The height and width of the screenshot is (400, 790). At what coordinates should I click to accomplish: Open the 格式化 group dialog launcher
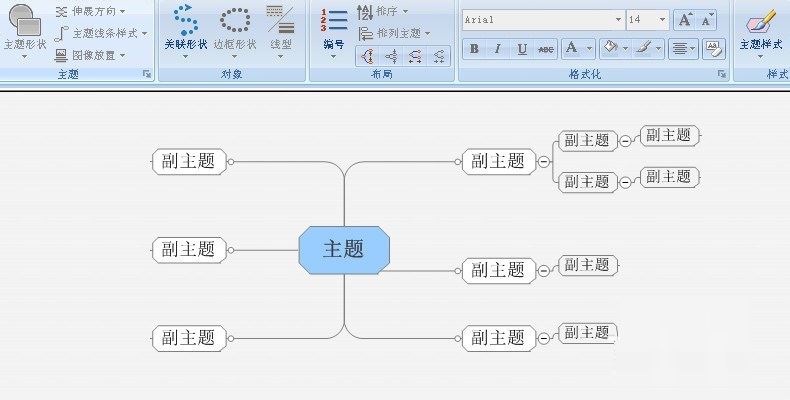(722, 74)
